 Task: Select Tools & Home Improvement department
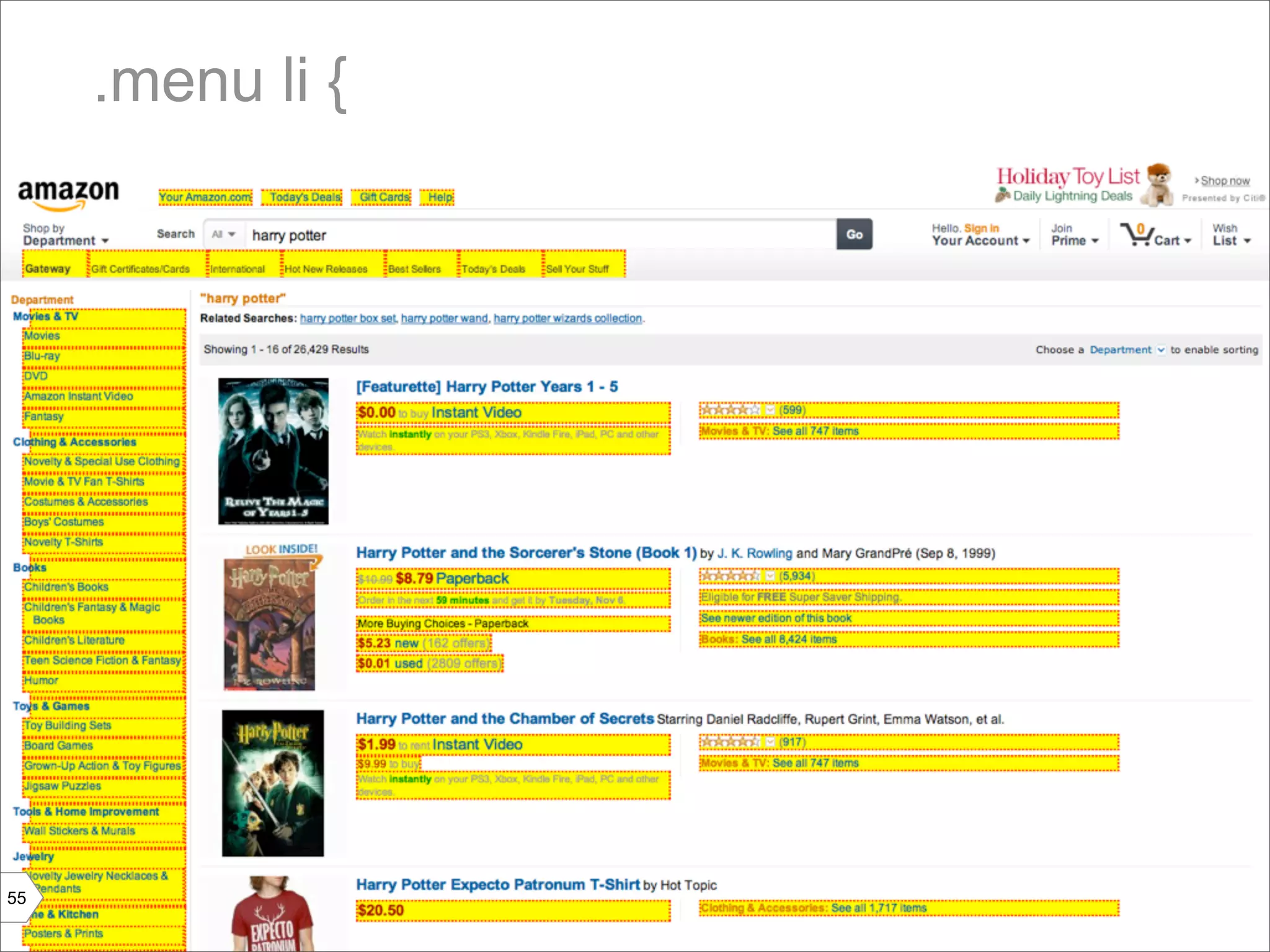coord(86,811)
